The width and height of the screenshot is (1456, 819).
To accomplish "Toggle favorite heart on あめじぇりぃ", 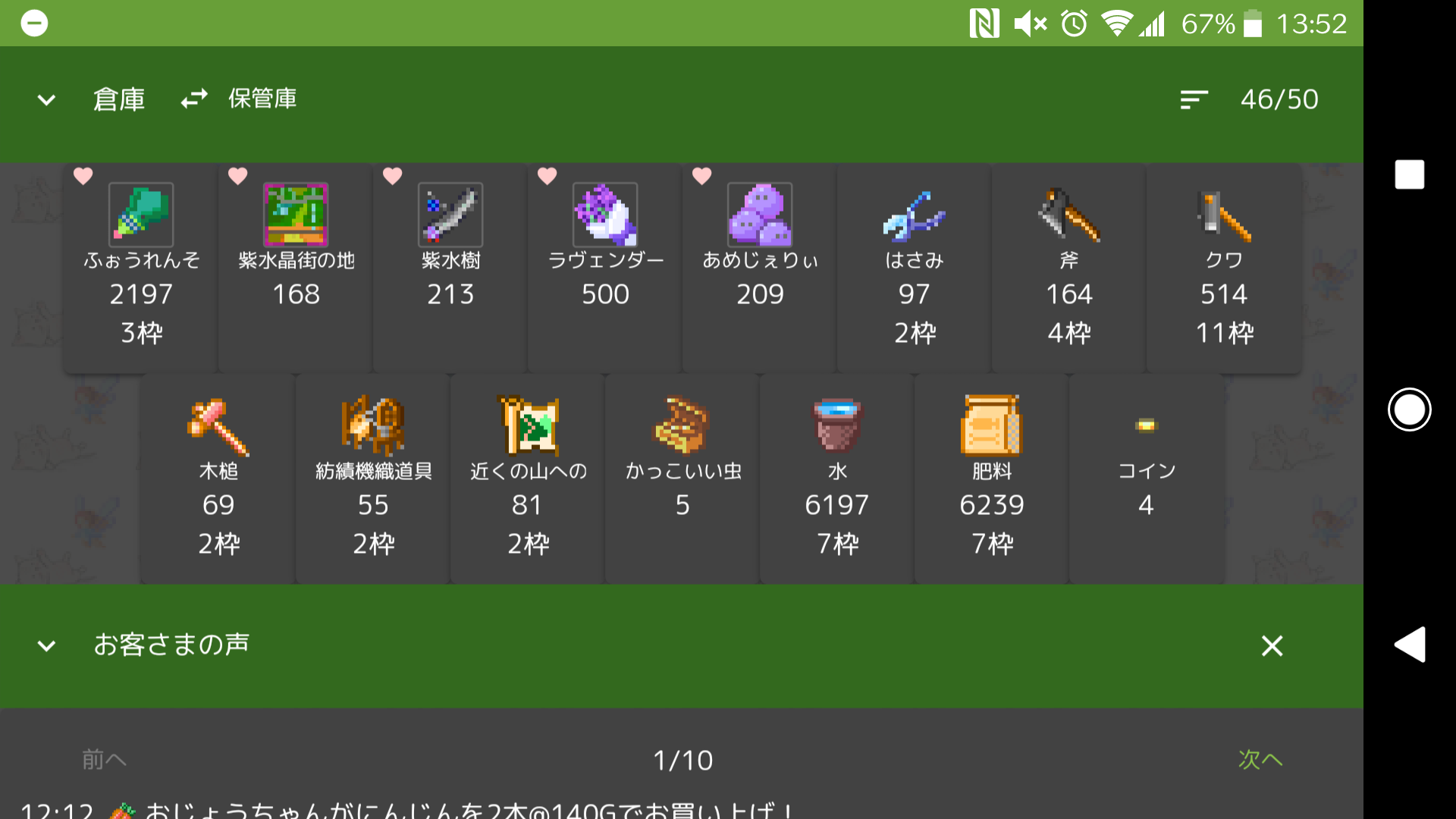I will click(702, 176).
